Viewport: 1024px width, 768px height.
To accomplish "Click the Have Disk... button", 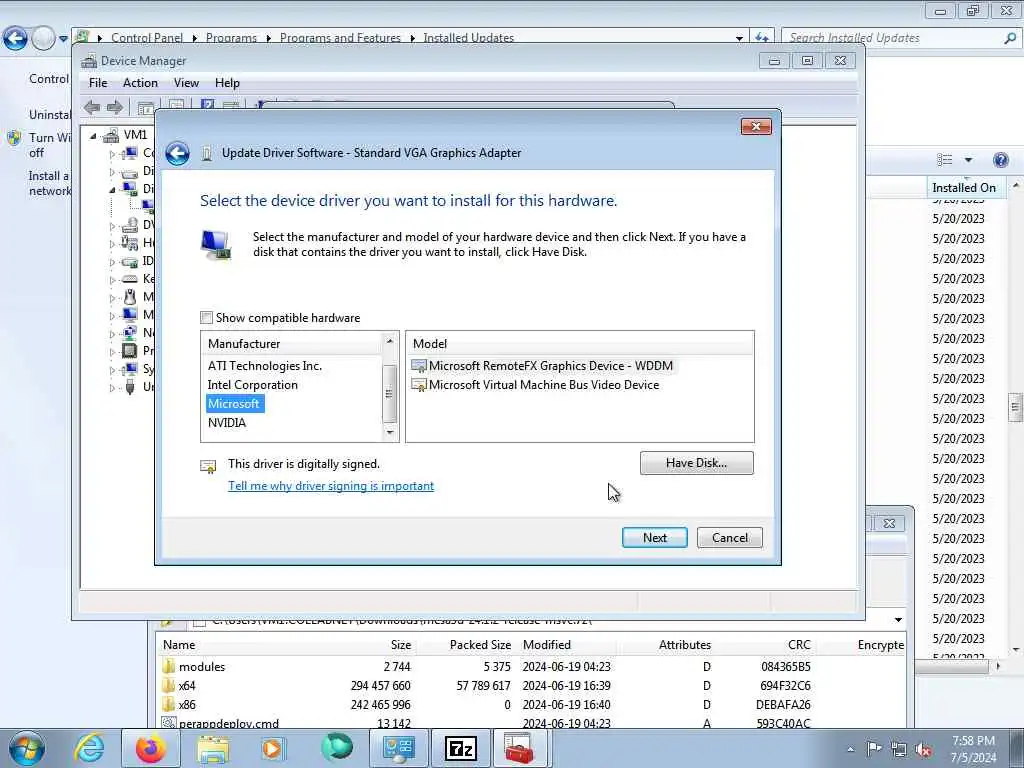I will click(x=696, y=463).
